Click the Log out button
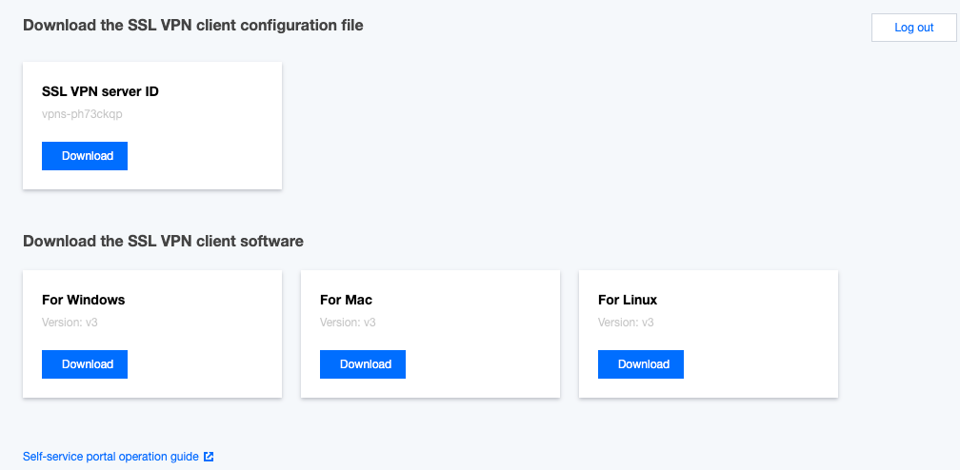The width and height of the screenshot is (960, 470). [x=913, y=28]
